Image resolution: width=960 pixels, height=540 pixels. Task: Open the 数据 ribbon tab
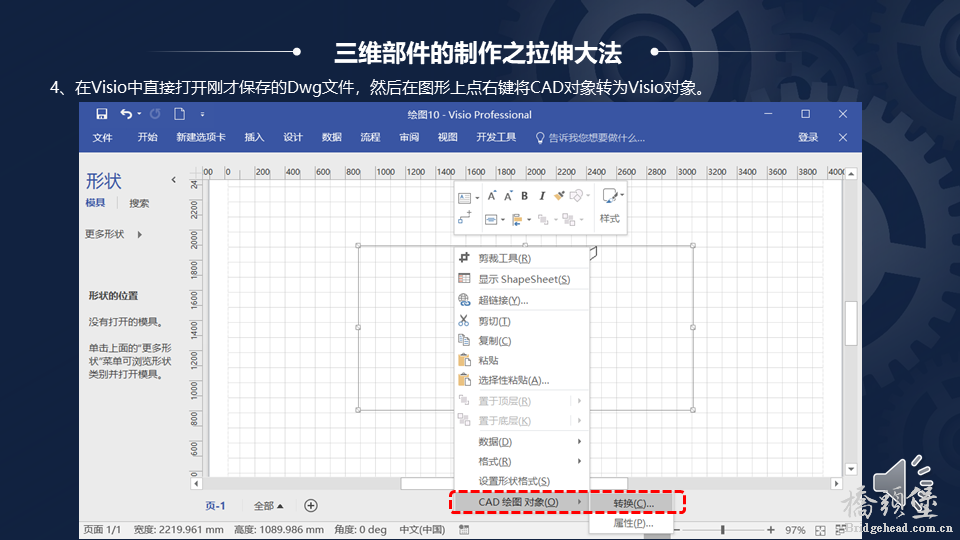coord(331,137)
